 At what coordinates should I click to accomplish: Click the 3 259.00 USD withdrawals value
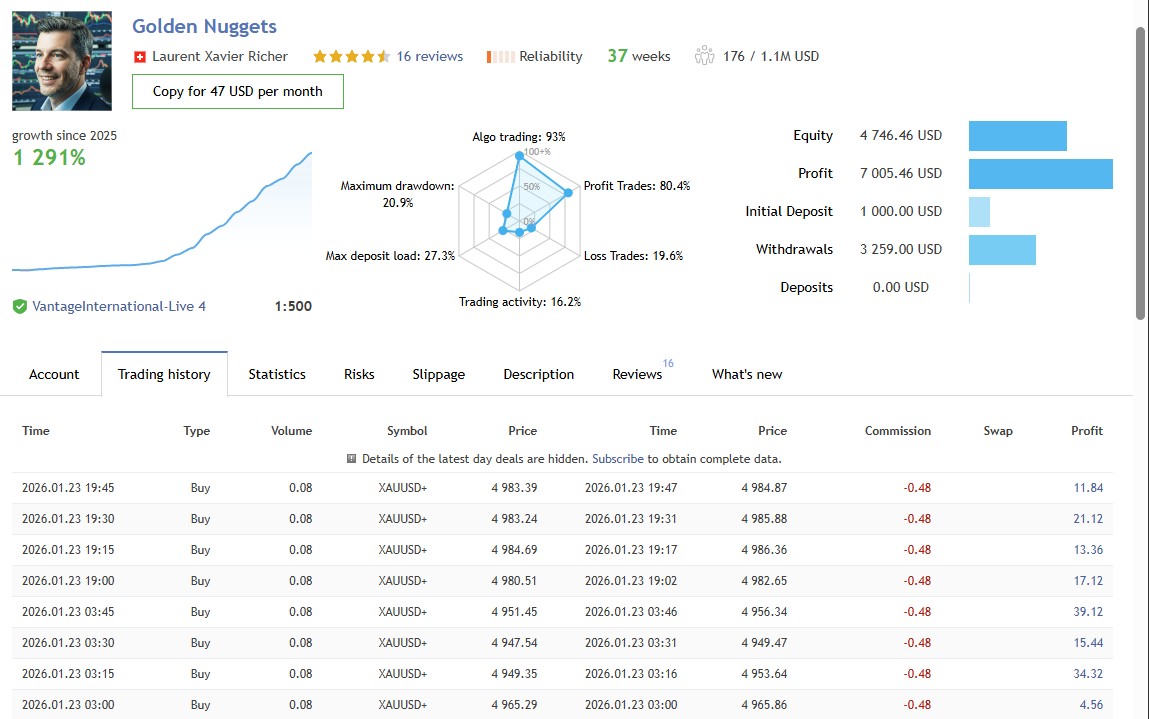pyautogui.click(x=901, y=250)
